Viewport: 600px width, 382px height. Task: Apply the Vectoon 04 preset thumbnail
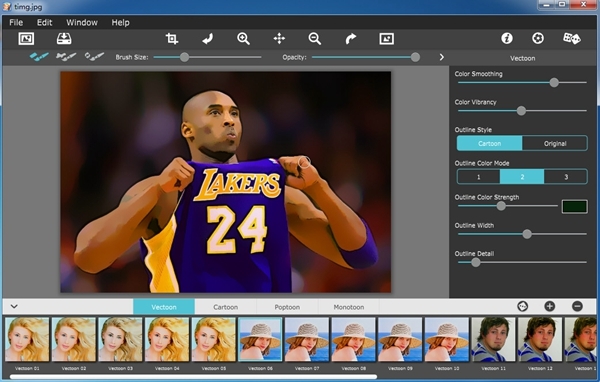tap(167, 340)
